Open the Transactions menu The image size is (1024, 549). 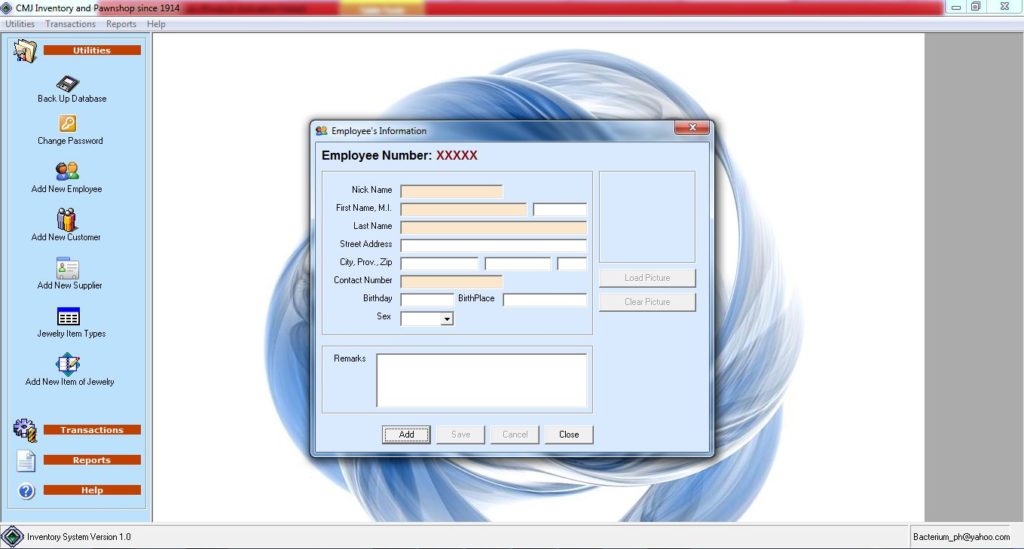coord(71,24)
